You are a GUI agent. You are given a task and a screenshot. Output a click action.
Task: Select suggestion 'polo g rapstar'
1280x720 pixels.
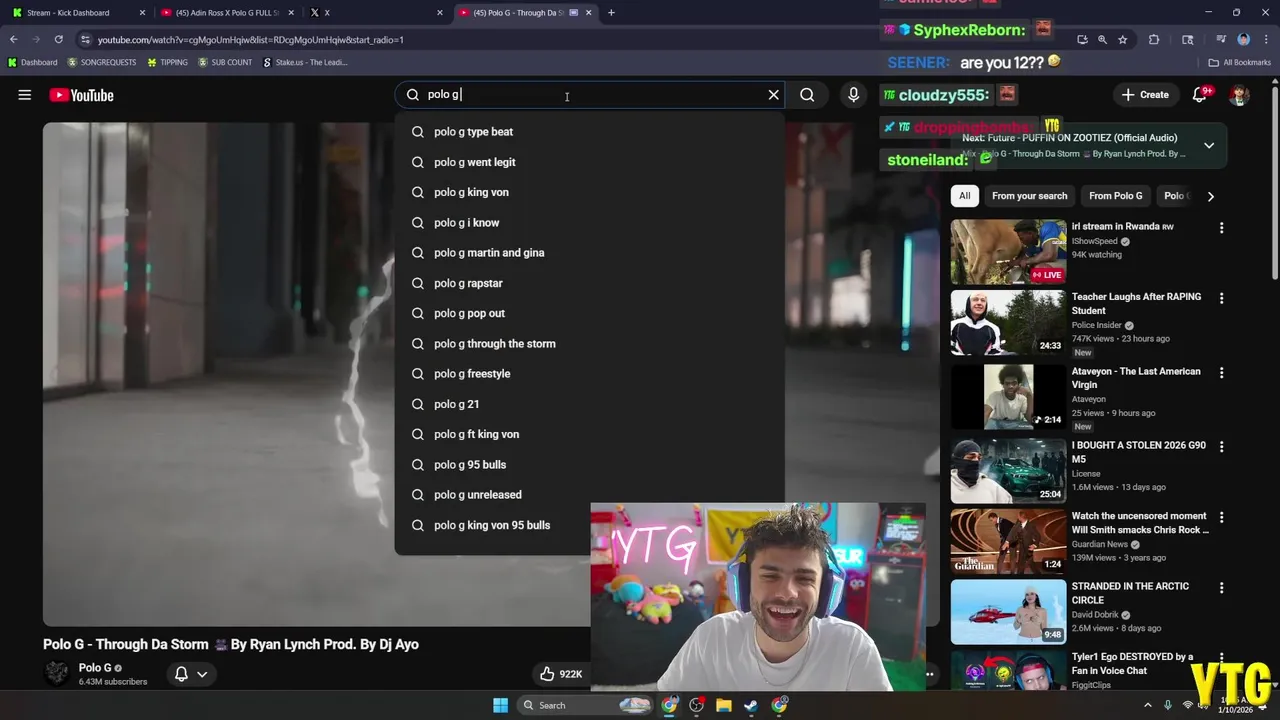[590, 283]
